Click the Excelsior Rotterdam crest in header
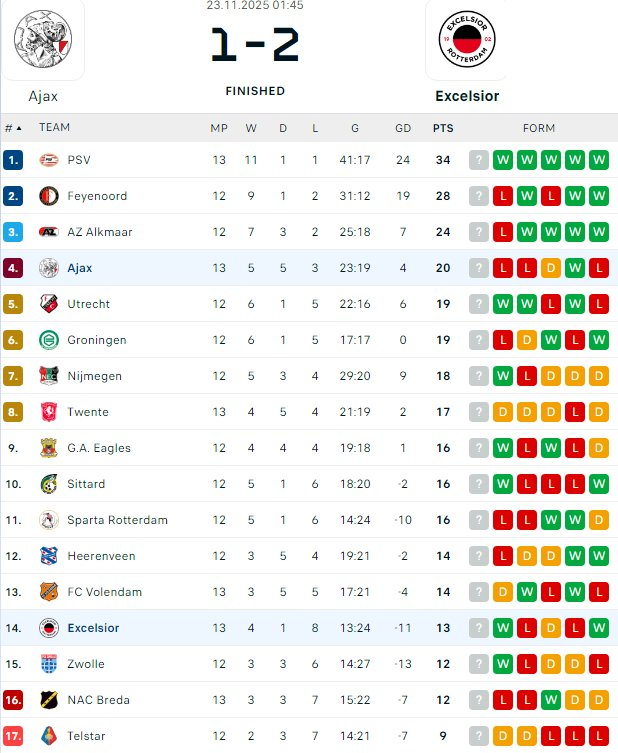This screenshot has height=753, width=618. (x=467, y=39)
